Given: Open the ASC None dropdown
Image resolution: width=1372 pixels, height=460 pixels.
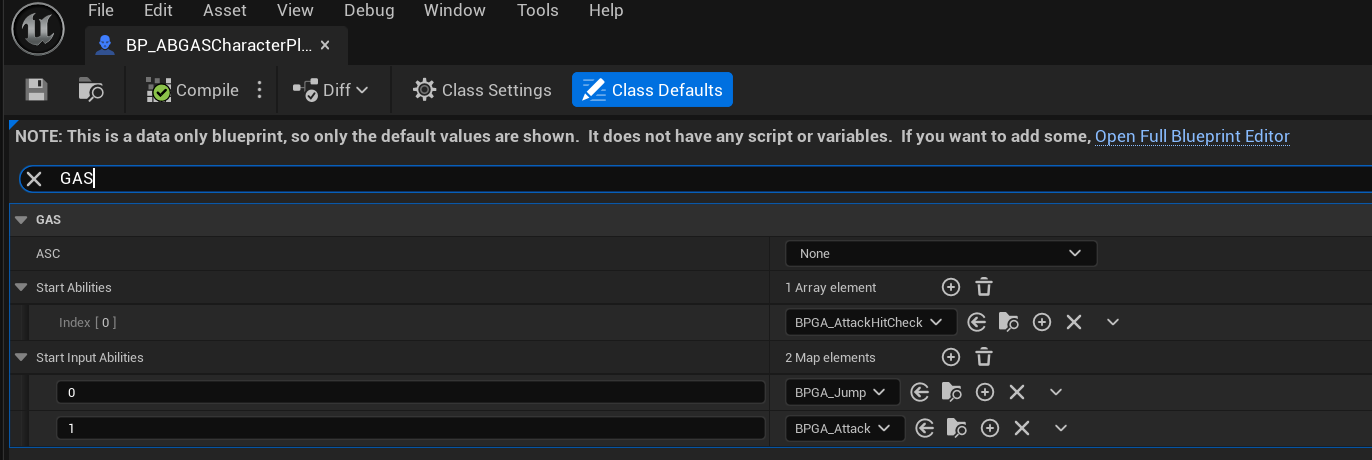Looking at the screenshot, I should coord(941,253).
